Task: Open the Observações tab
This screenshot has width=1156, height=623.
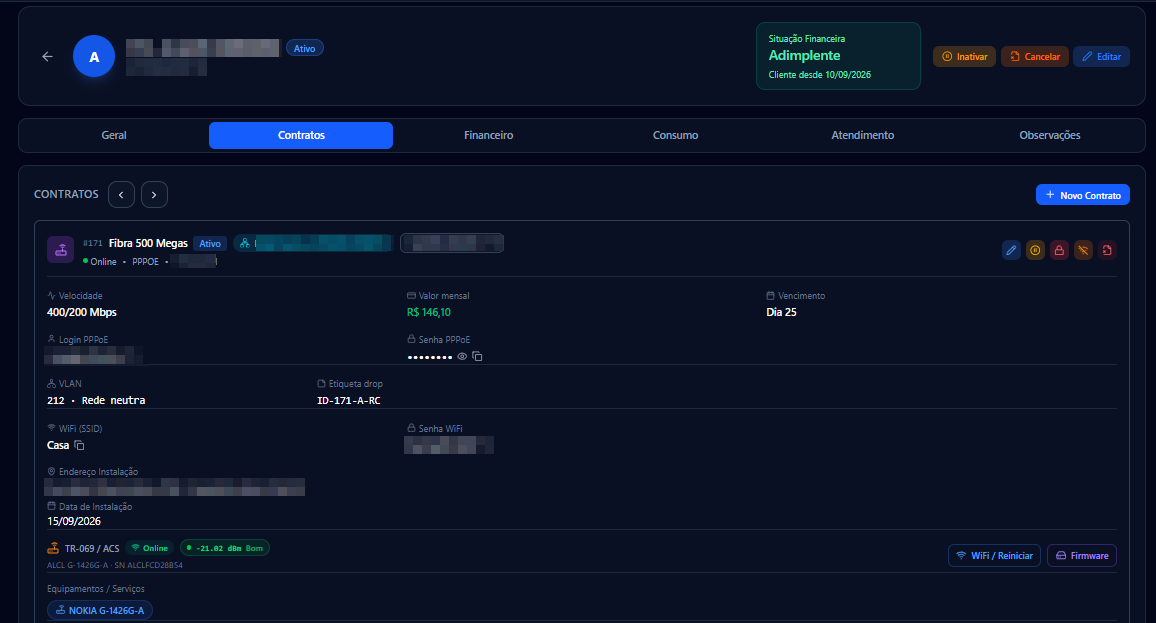Action: click(x=1050, y=136)
